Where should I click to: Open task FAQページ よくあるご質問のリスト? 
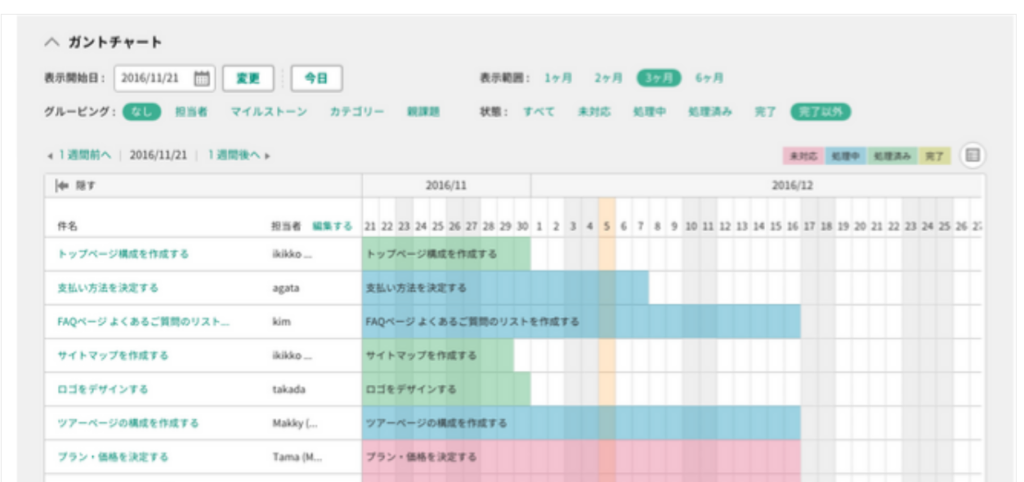(143, 322)
